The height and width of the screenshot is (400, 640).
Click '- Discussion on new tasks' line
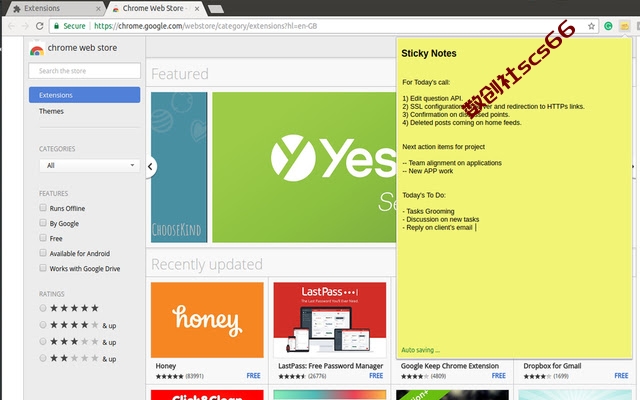(440, 220)
